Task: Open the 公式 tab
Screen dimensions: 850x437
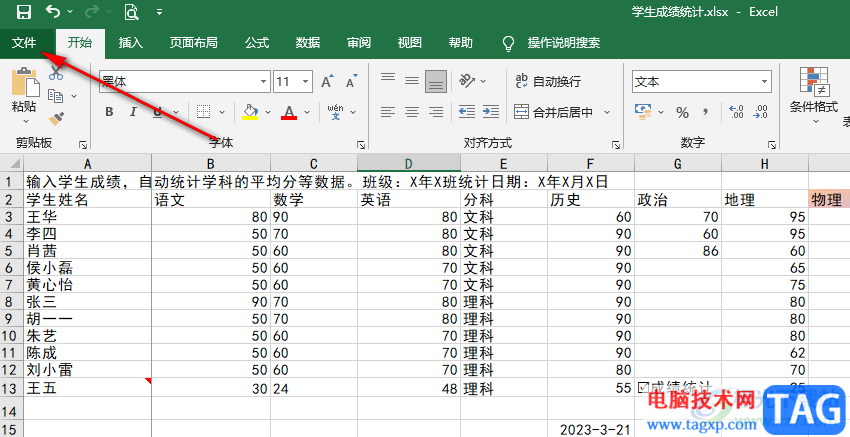Action: pos(257,43)
